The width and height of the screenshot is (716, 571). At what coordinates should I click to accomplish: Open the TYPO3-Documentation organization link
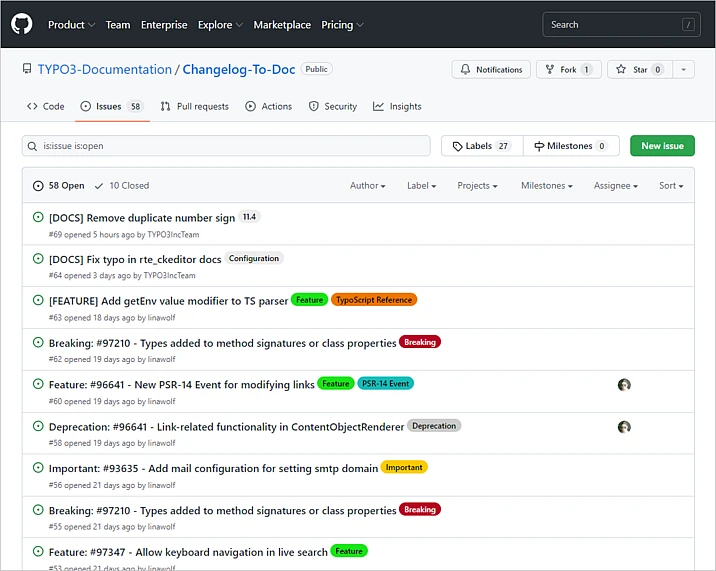104,70
